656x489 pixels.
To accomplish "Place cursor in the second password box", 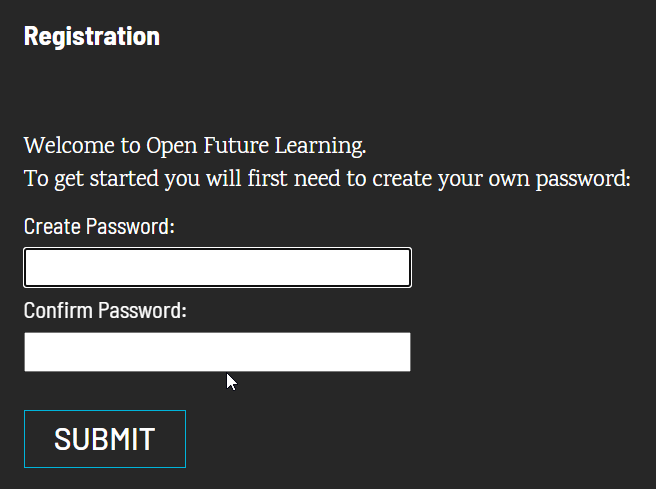I will (217, 352).
